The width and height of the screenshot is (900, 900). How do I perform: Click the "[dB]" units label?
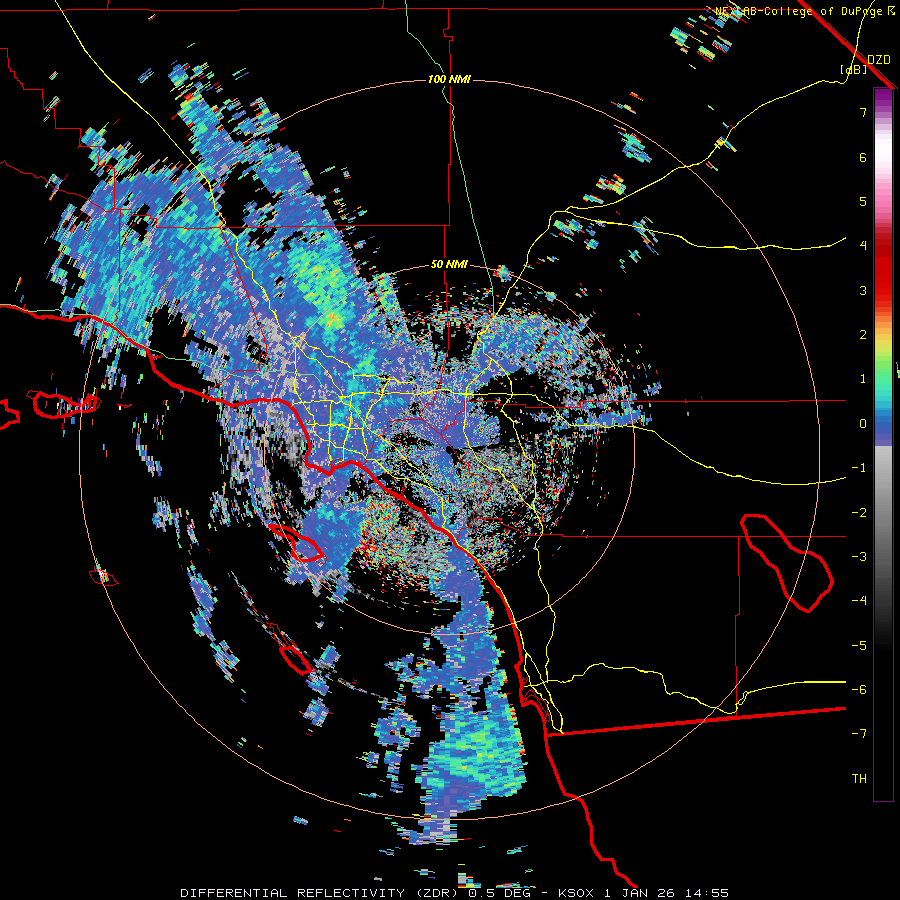pyautogui.click(x=854, y=69)
